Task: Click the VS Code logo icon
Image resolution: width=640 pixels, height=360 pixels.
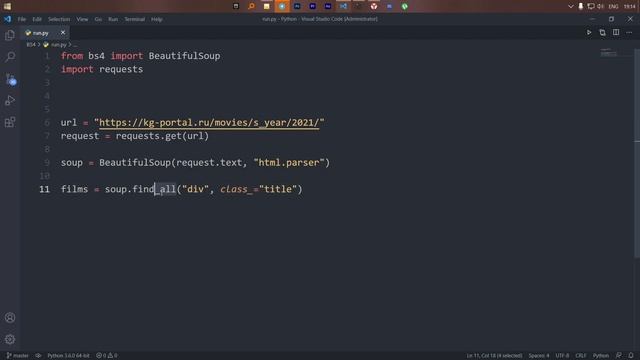Action: click(x=7, y=19)
